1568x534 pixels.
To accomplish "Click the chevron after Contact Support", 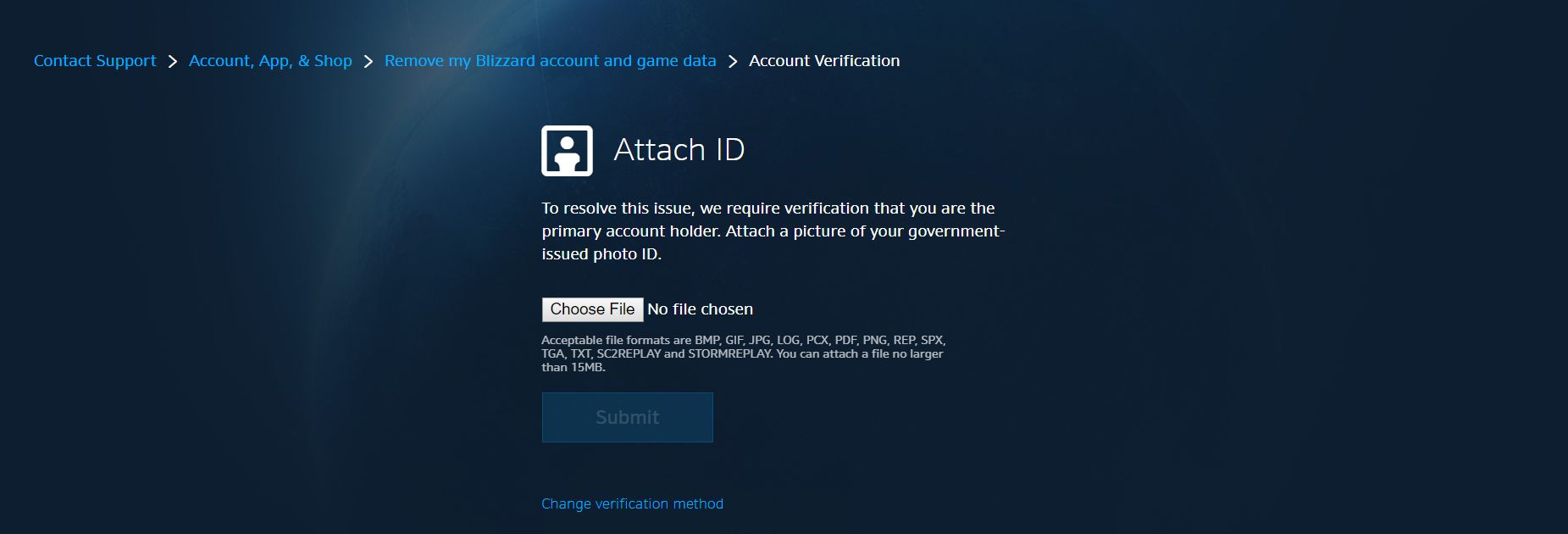I will (173, 62).
